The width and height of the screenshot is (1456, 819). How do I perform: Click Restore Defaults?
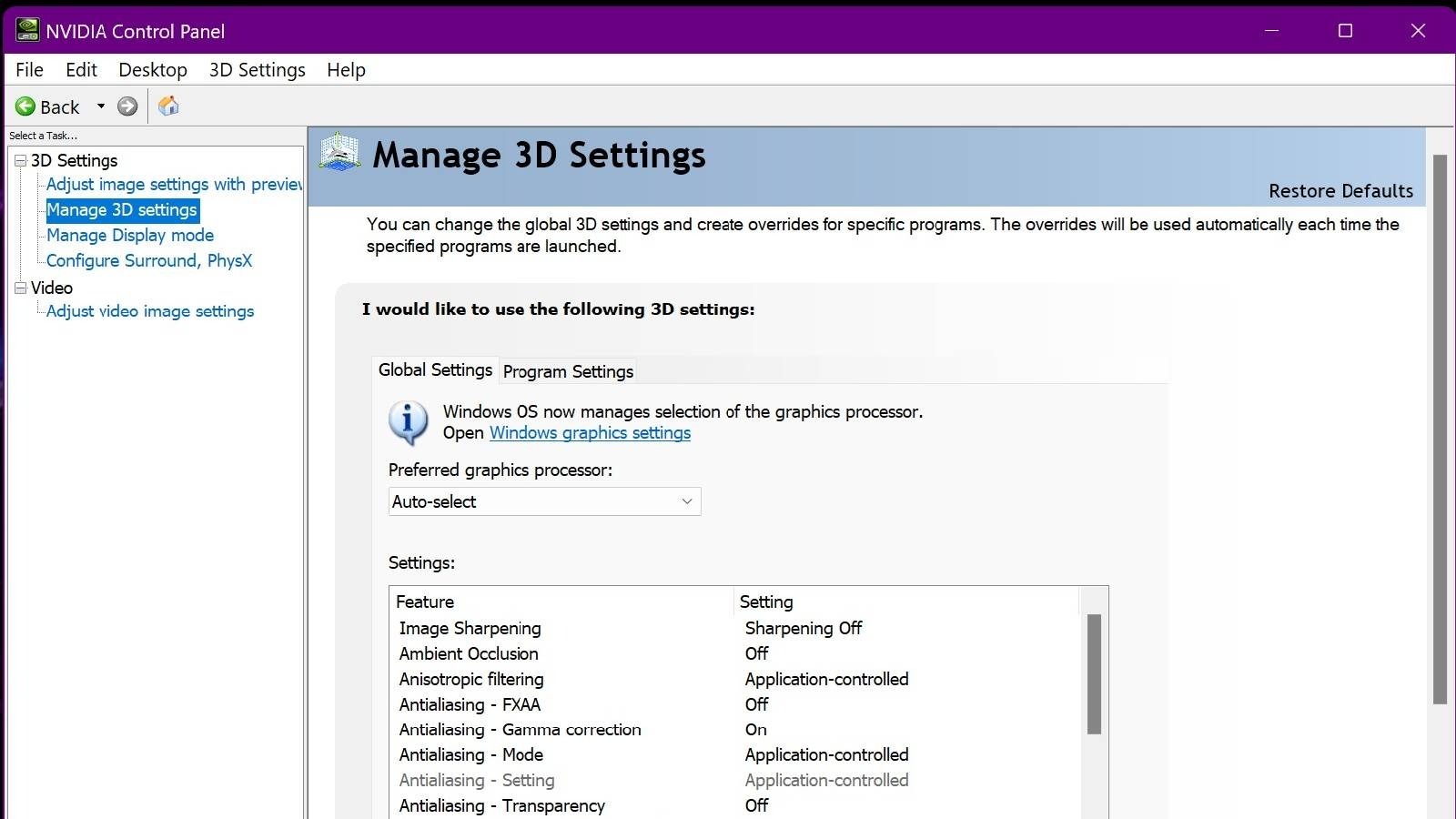click(x=1341, y=191)
